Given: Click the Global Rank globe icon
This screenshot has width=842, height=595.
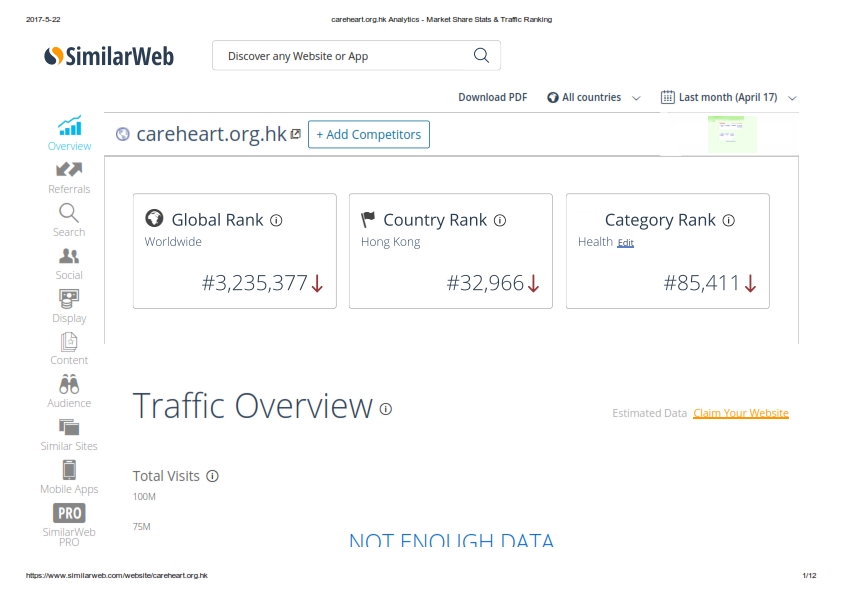Looking at the screenshot, I should pos(154,218).
